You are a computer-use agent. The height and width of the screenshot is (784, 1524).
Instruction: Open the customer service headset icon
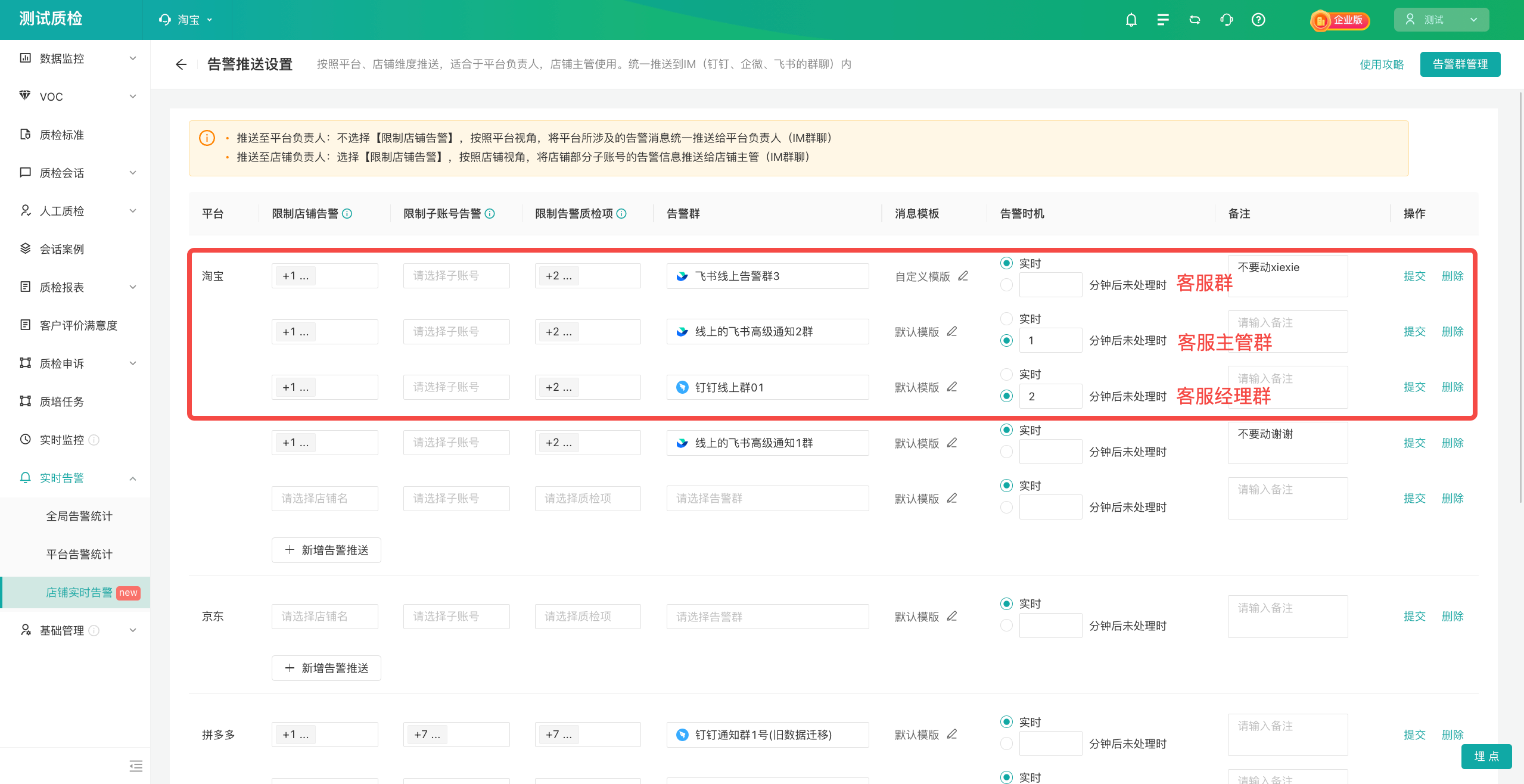coord(1226,20)
